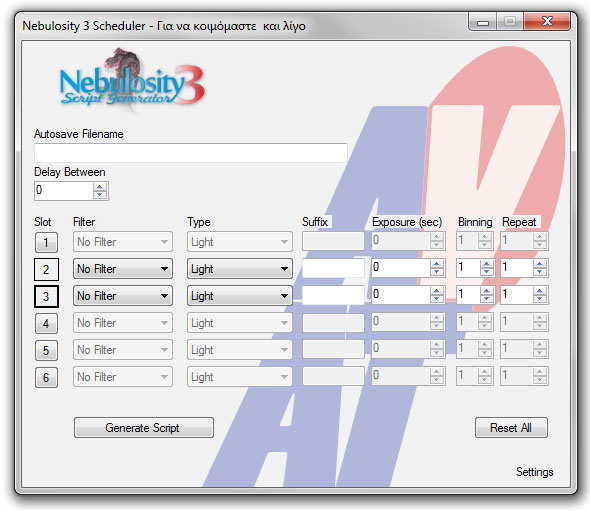Open the Settings link

(x=534, y=472)
